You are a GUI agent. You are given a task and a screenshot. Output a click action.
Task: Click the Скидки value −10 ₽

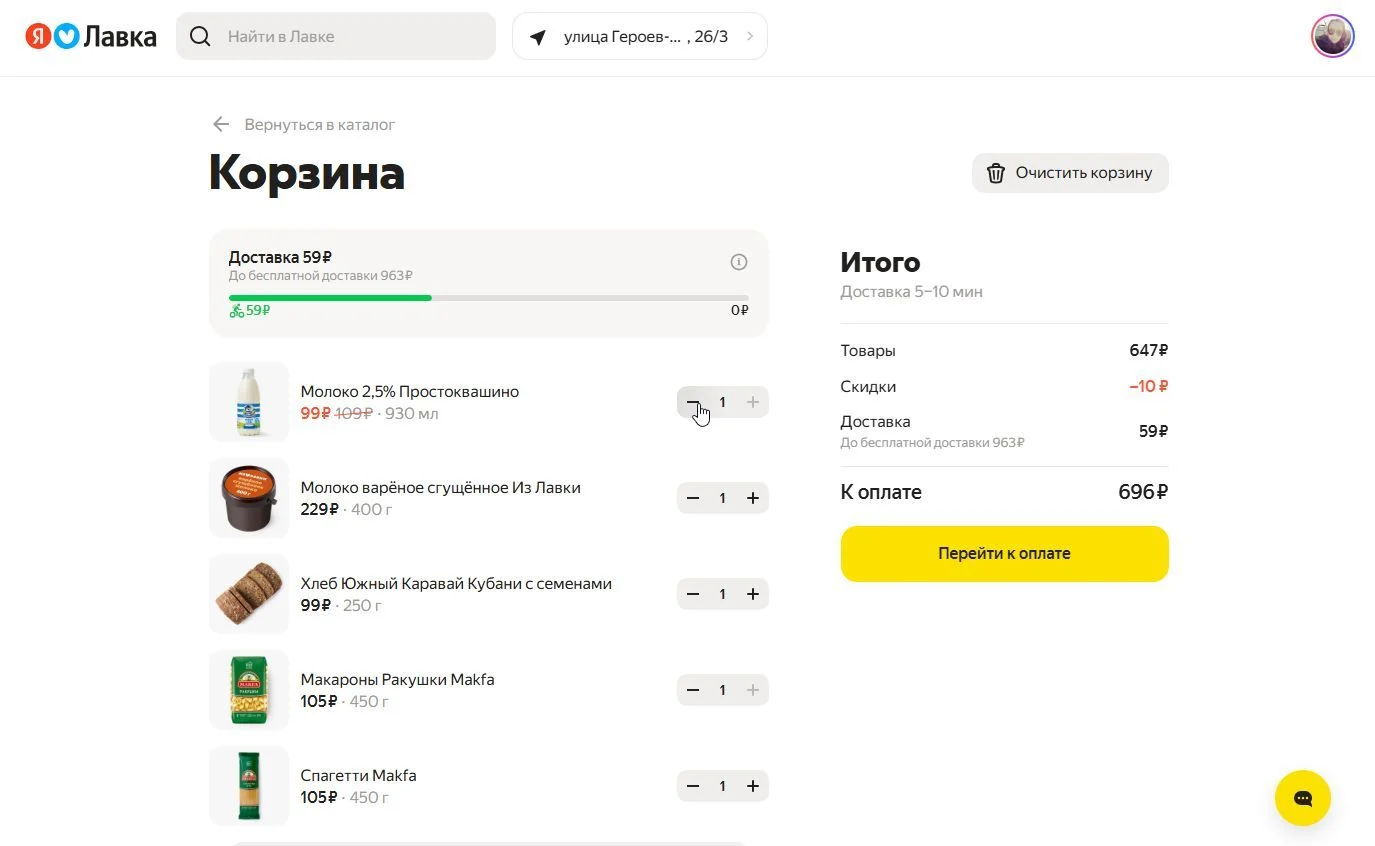tap(1149, 386)
